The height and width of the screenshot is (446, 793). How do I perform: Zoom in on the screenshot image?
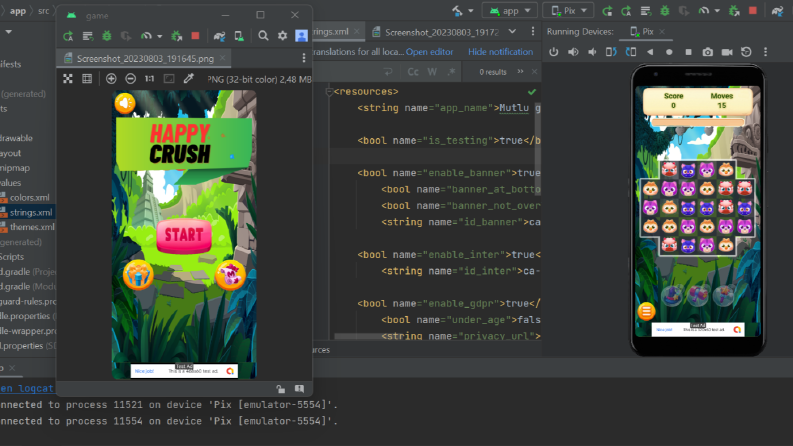click(111, 78)
